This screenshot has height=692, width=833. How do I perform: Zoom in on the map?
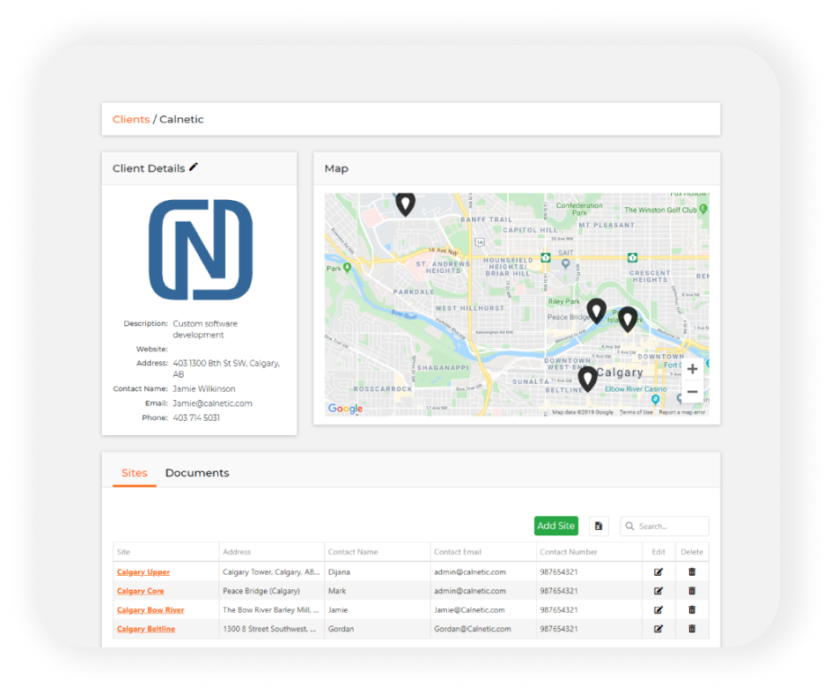(692, 369)
